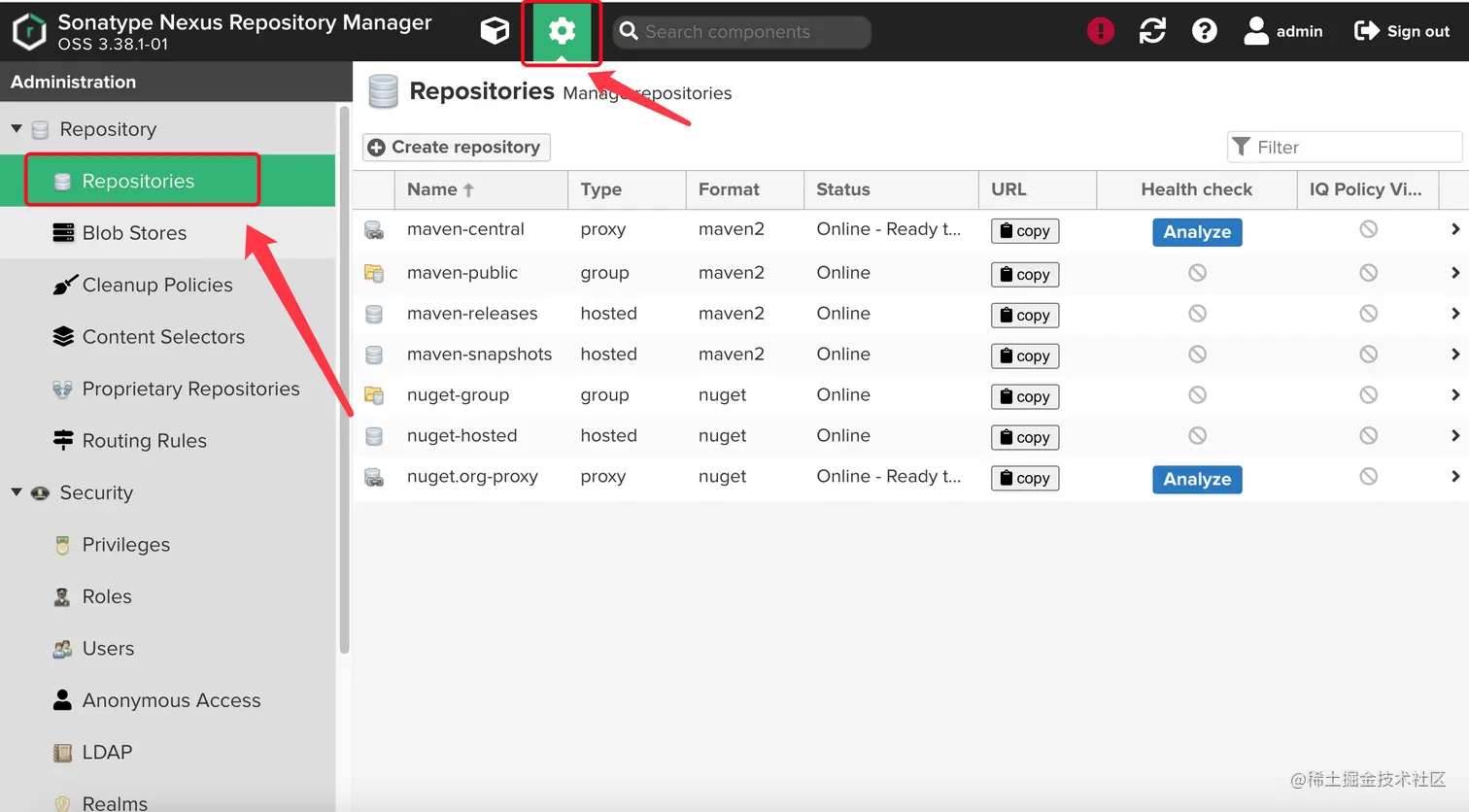Open Cleanup Policies
This screenshot has height=812, width=1469.
(x=167, y=285)
